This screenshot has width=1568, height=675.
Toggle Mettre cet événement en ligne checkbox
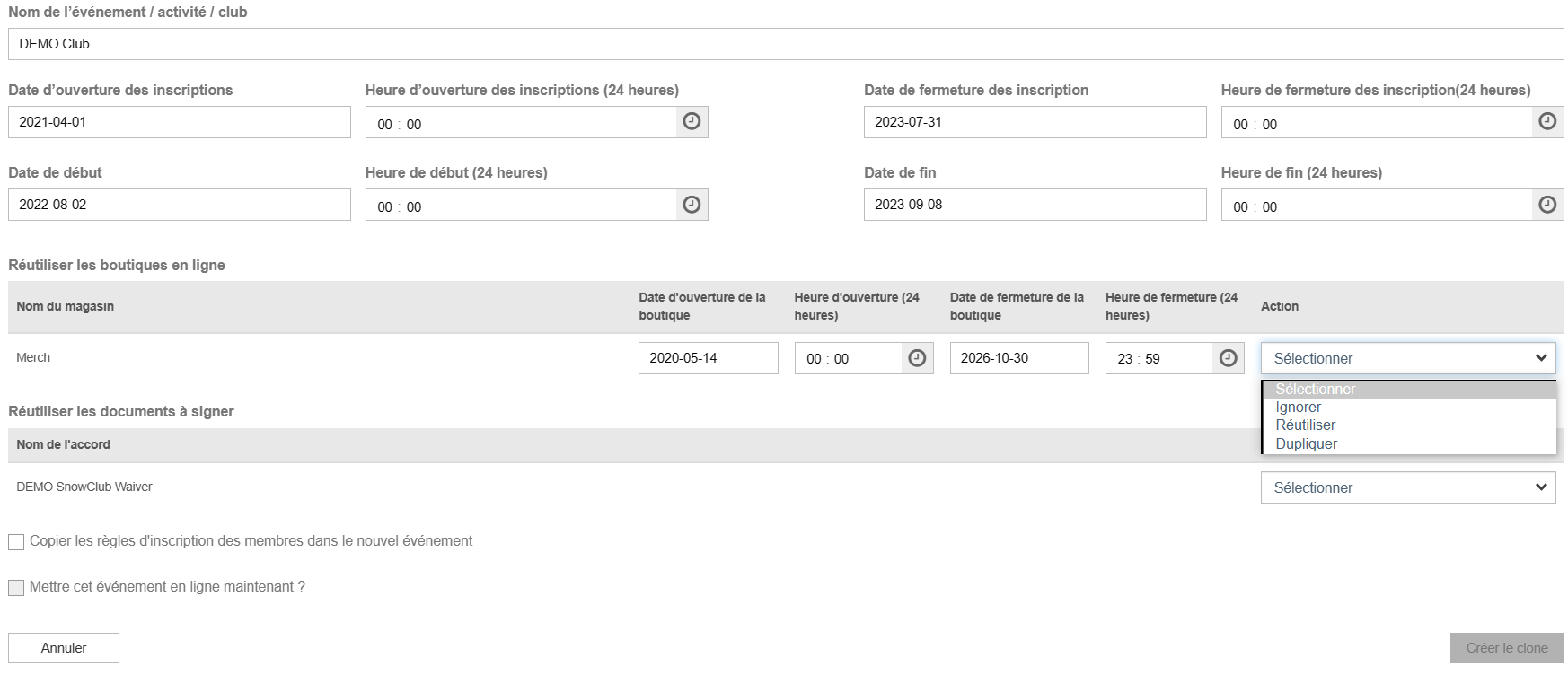[16, 588]
